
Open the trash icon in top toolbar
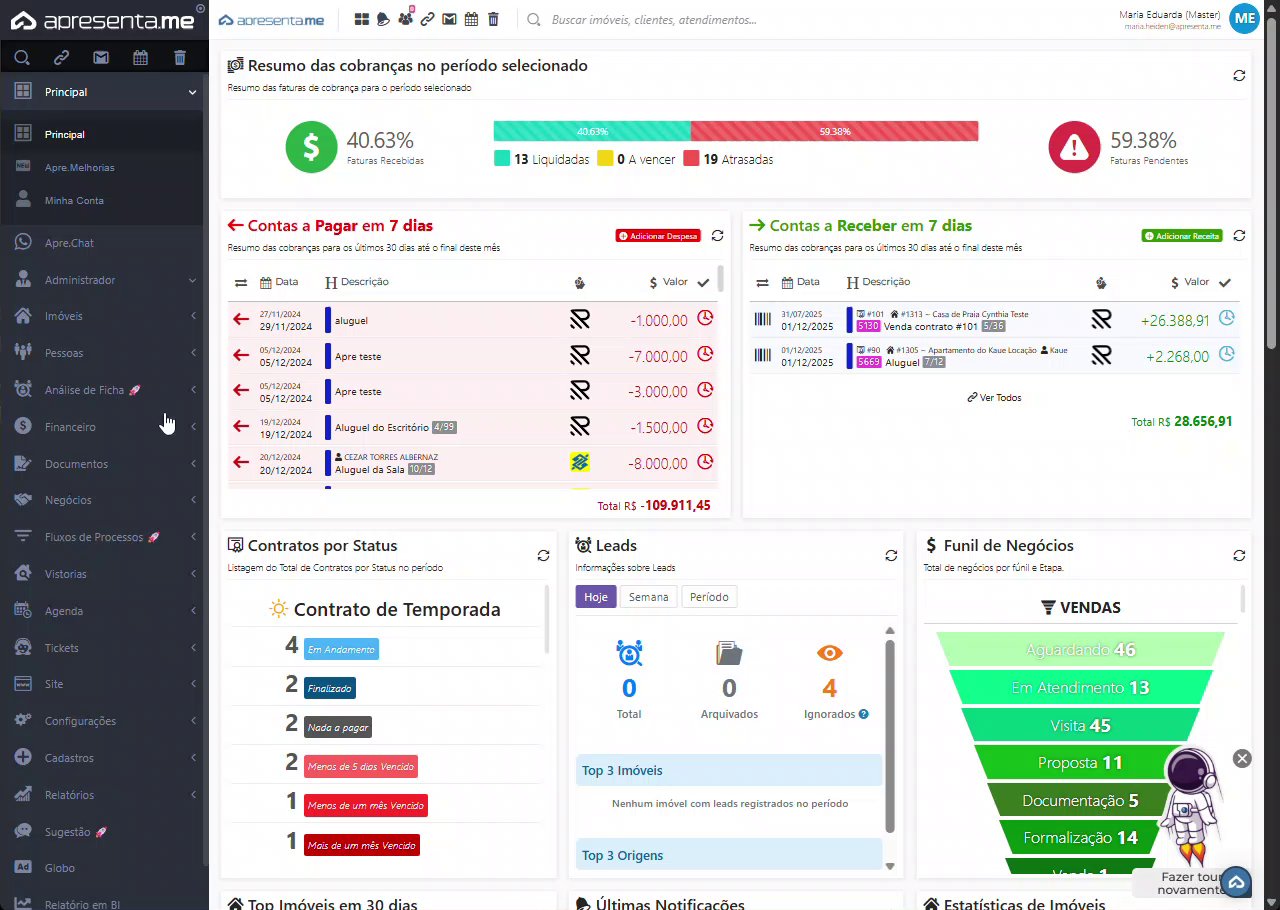(493, 19)
